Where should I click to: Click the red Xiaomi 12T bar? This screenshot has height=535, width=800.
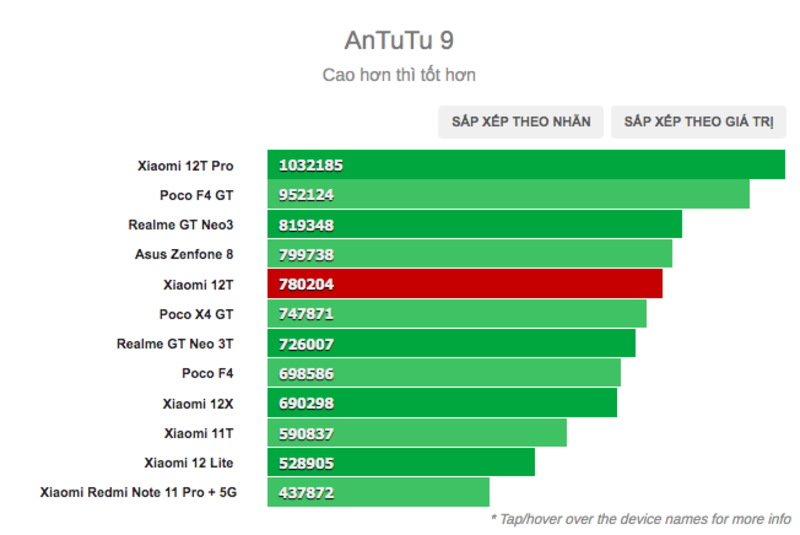click(464, 284)
